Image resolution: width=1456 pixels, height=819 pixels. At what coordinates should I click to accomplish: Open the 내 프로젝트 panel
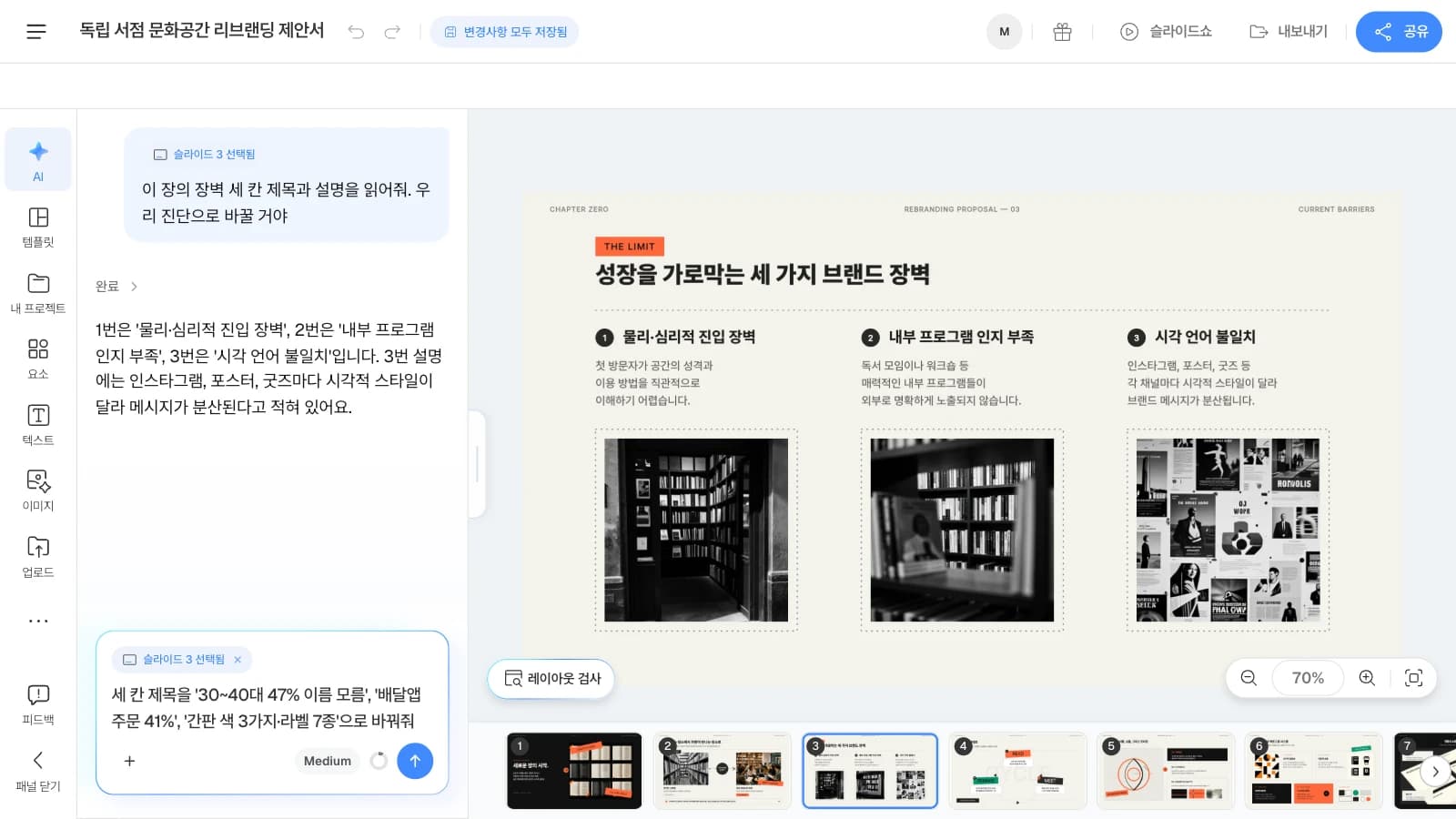38,293
